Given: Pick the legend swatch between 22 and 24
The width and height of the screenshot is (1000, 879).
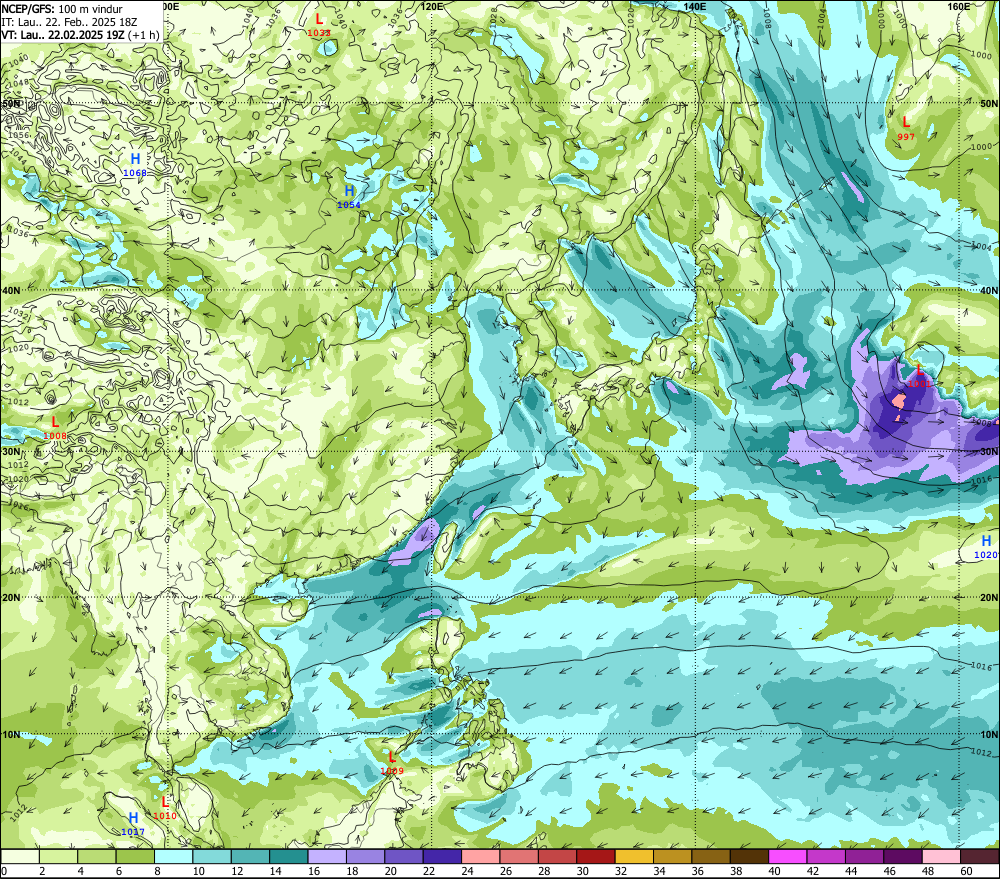Looking at the screenshot, I should point(442,856).
